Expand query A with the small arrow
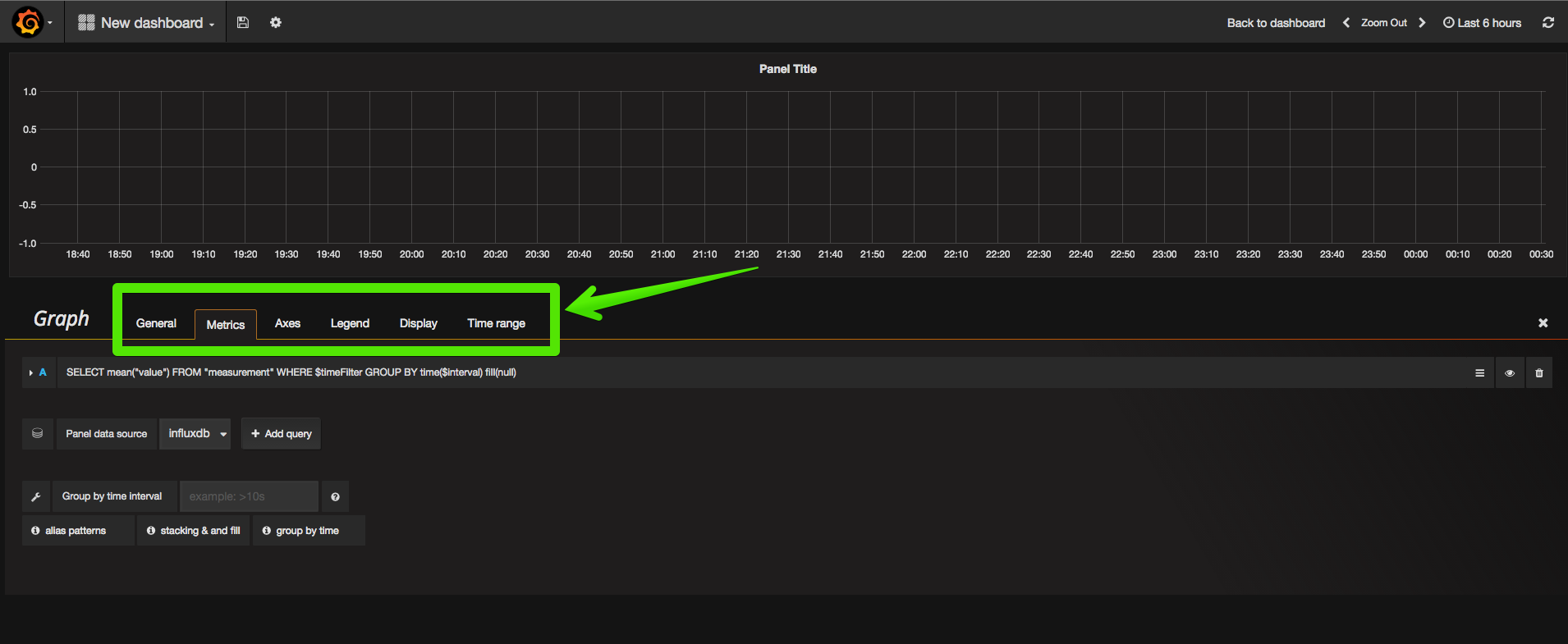 coord(31,373)
